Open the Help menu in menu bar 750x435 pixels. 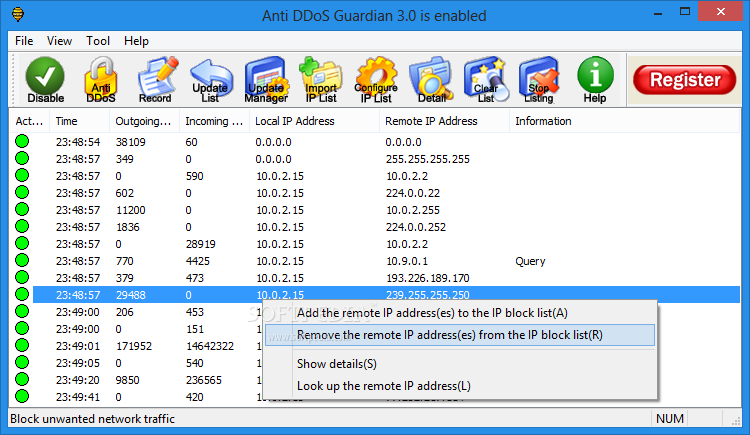(x=136, y=41)
